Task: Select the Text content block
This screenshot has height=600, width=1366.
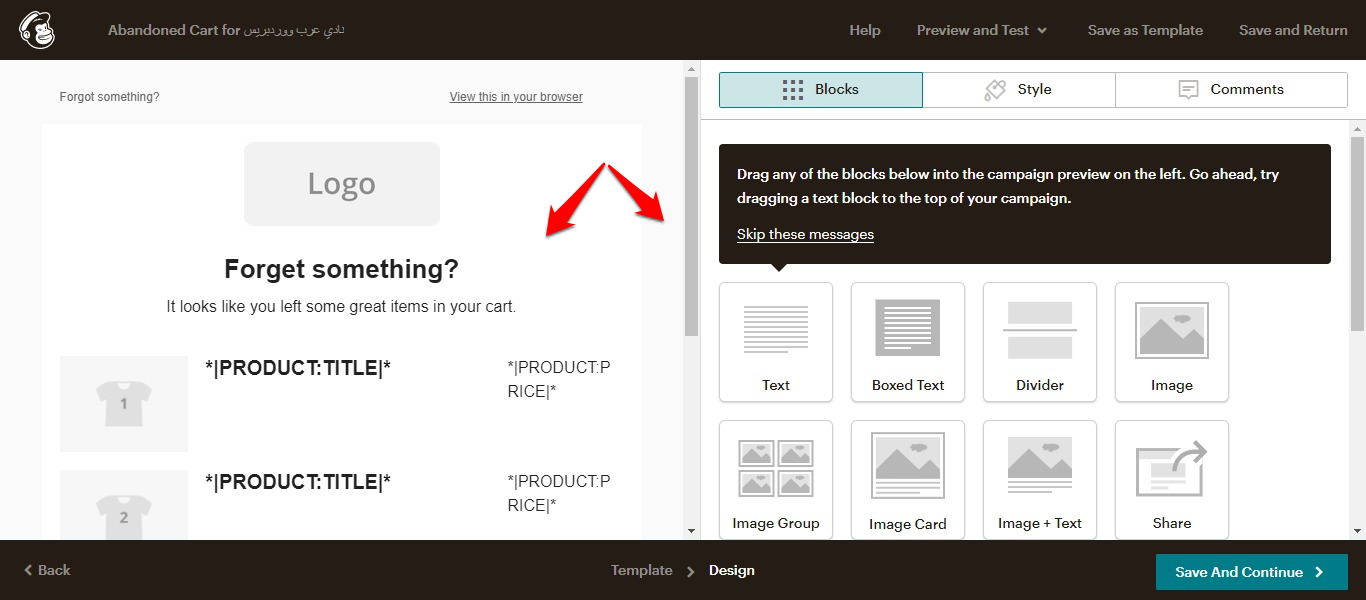Action: [776, 342]
